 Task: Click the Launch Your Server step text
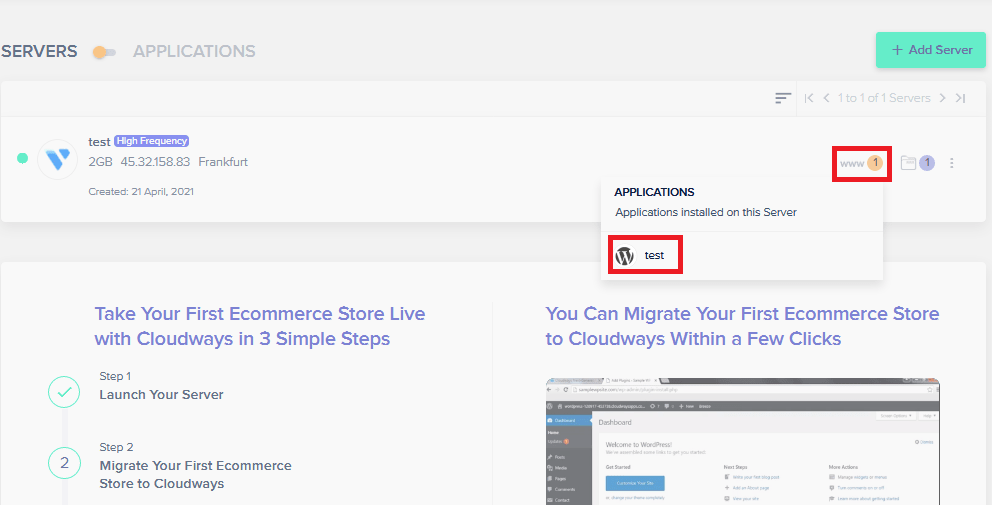pos(161,395)
